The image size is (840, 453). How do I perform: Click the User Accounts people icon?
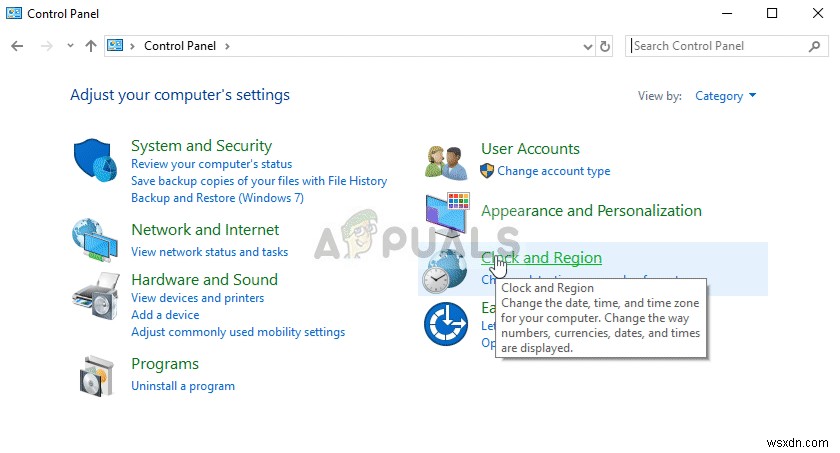[446, 160]
